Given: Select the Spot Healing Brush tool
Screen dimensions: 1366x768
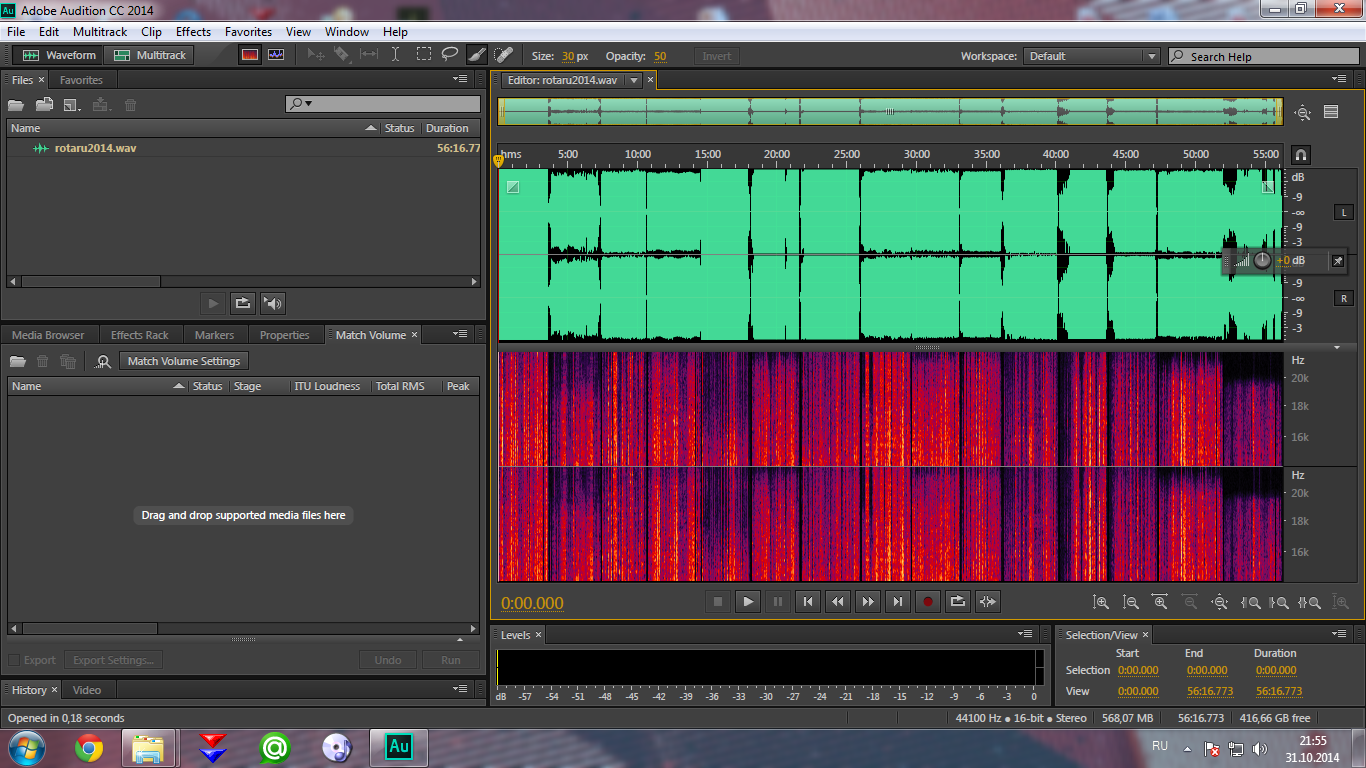Looking at the screenshot, I should pos(504,55).
